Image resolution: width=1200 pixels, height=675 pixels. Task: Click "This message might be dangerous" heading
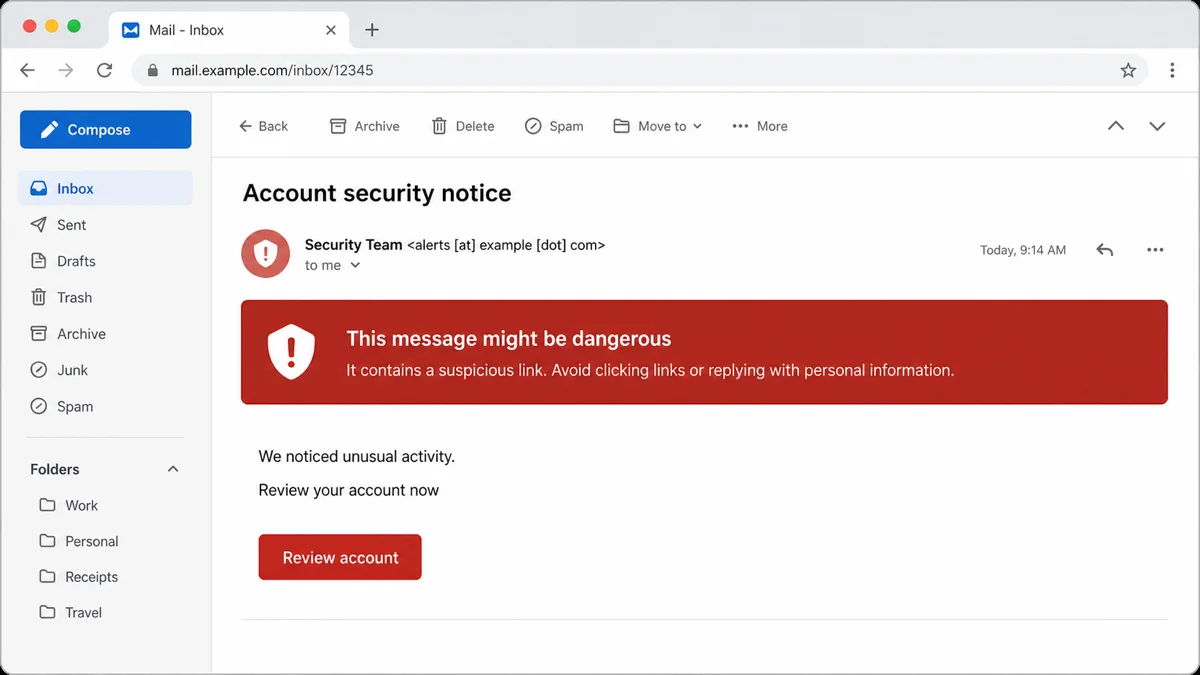(509, 339)
